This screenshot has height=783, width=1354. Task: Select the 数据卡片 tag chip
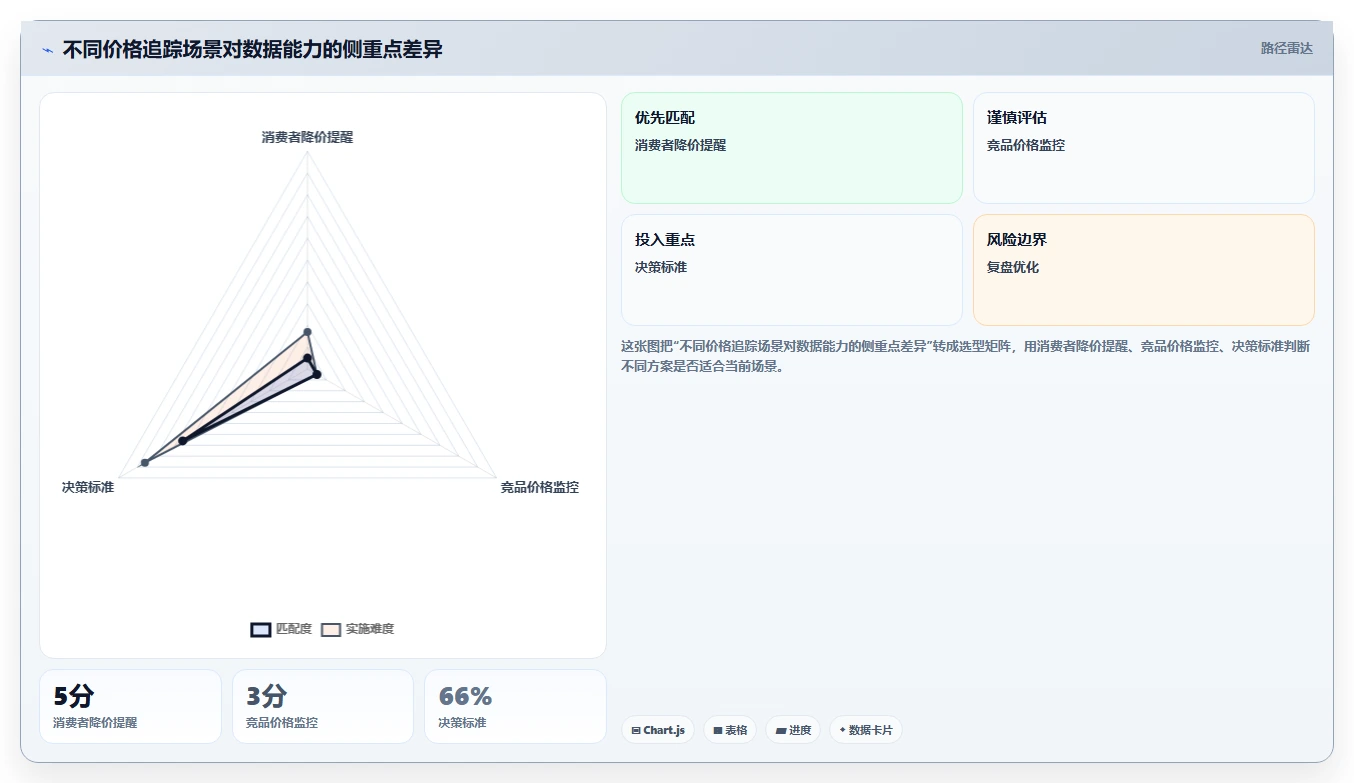(x=865, y=730)
